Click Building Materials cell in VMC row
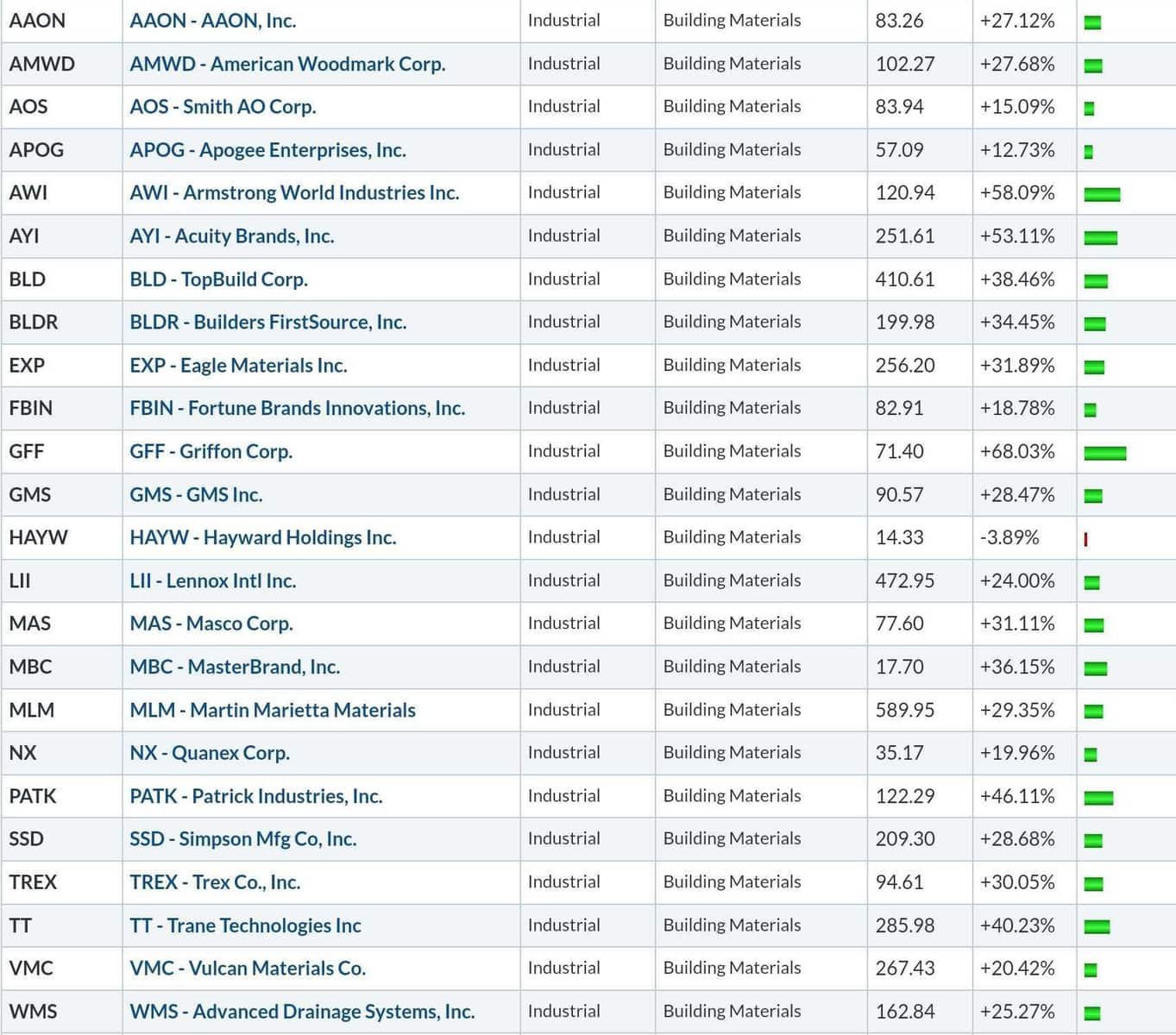The width and height of the screenshot is (1176, 1035). (761, 969)
